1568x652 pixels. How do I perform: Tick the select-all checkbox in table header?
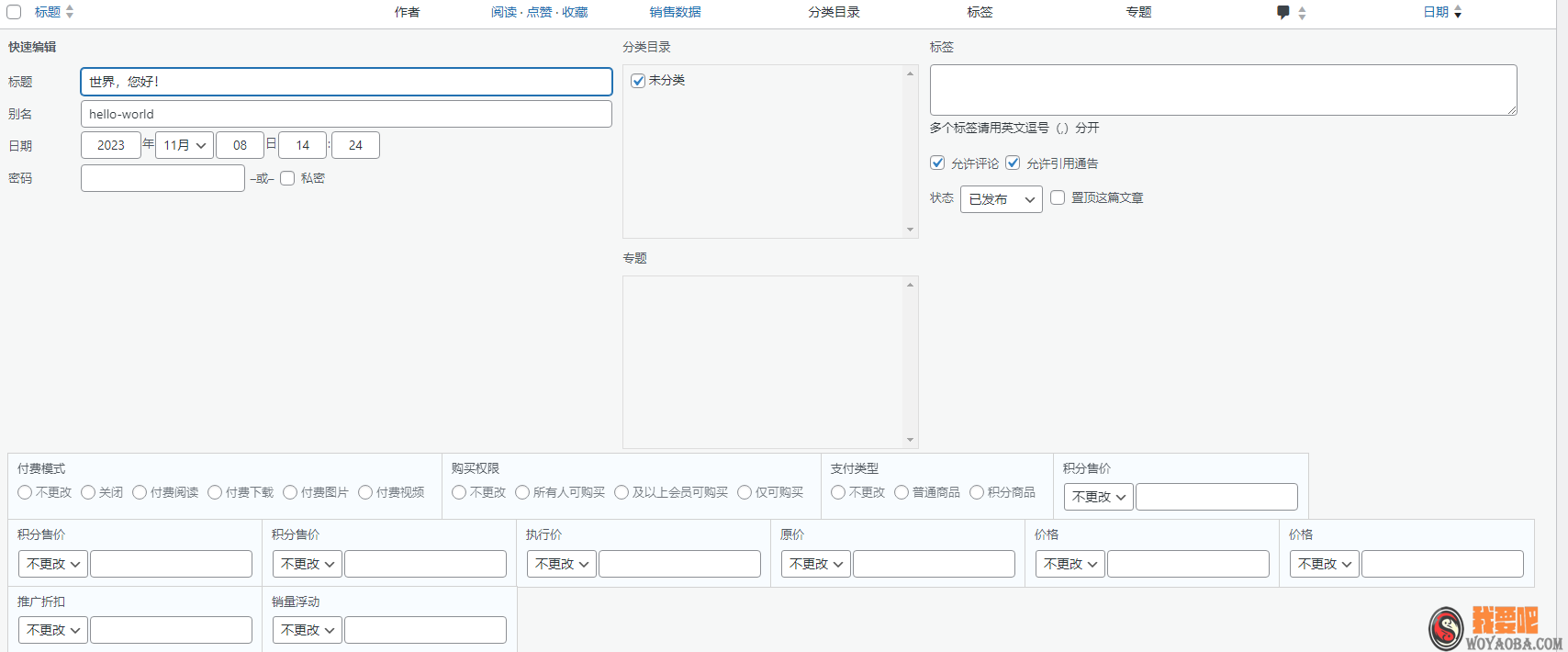click(14, 12)
